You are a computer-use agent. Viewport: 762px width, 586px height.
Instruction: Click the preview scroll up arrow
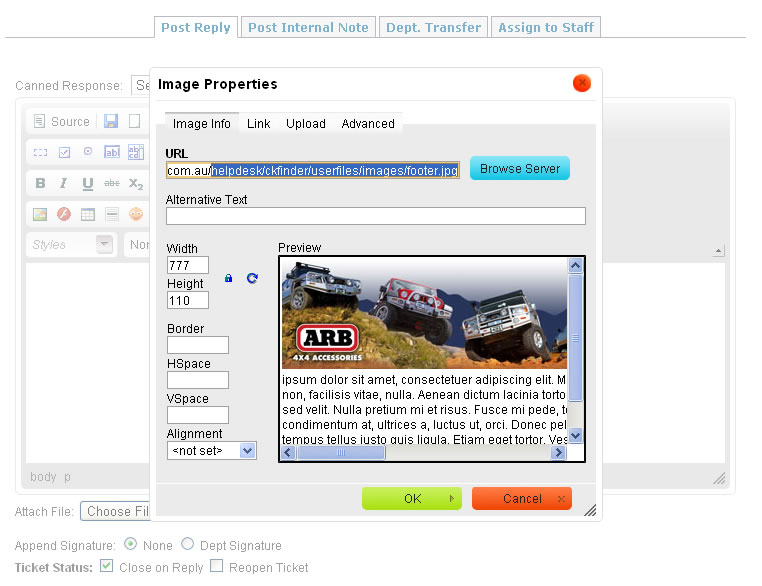click(575, 265)
